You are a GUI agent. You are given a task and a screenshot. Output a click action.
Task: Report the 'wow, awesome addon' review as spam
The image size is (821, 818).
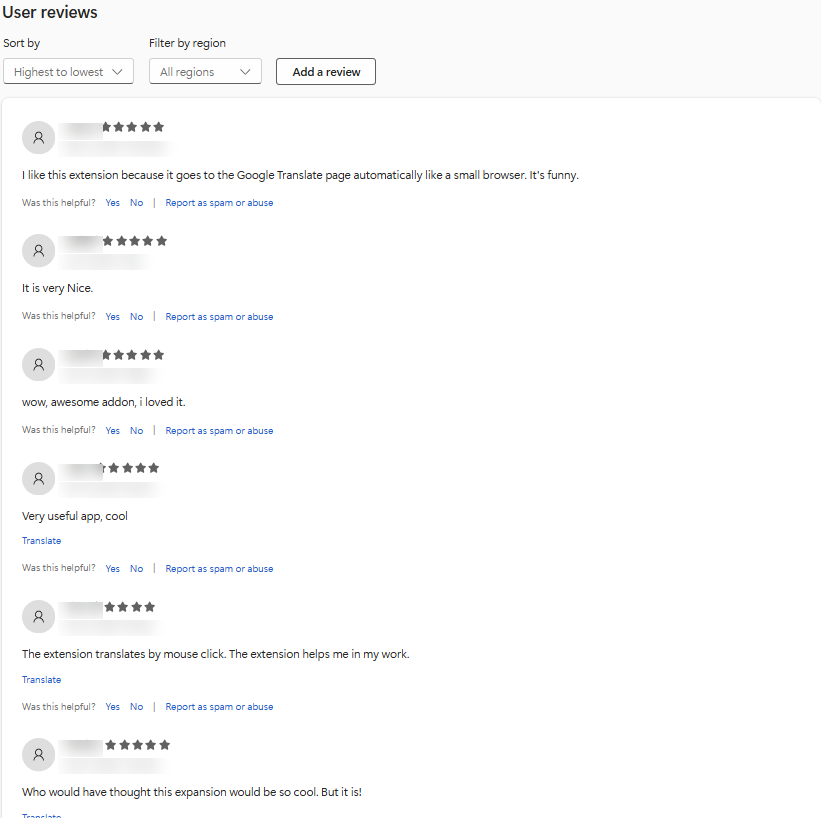[219, 430]
